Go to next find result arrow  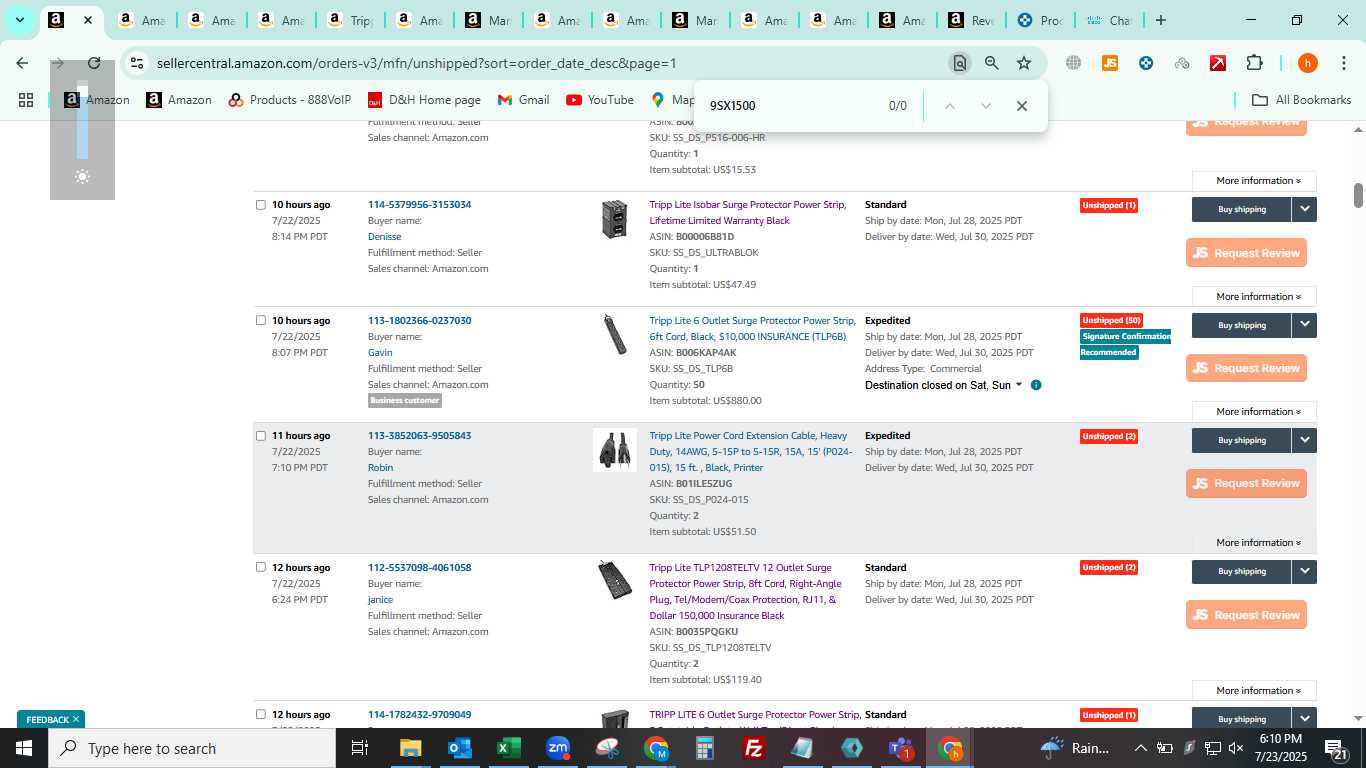click(x=986, y=106)
